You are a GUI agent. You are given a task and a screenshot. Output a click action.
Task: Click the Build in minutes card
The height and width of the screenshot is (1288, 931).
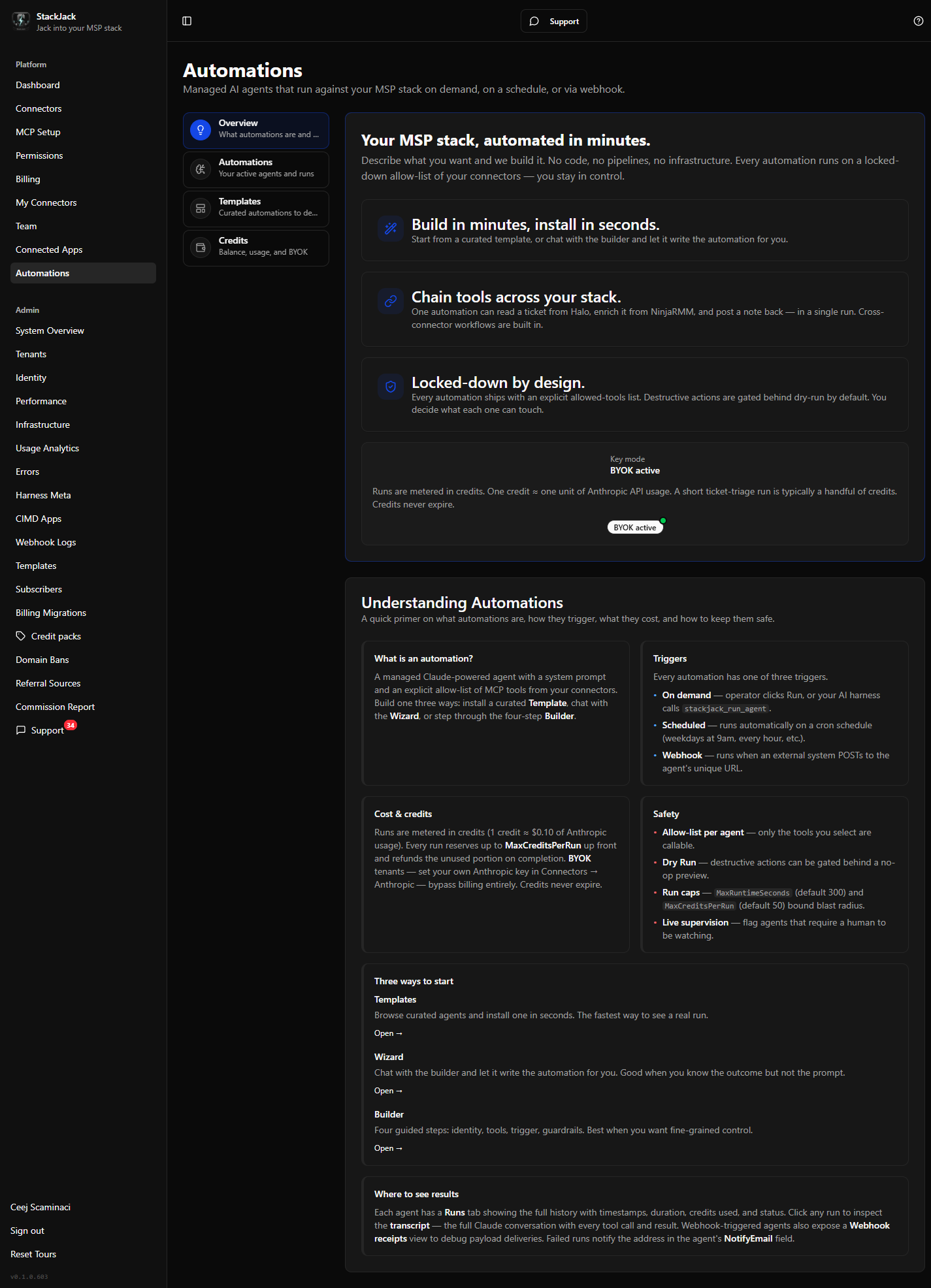(x=635, y=230)
